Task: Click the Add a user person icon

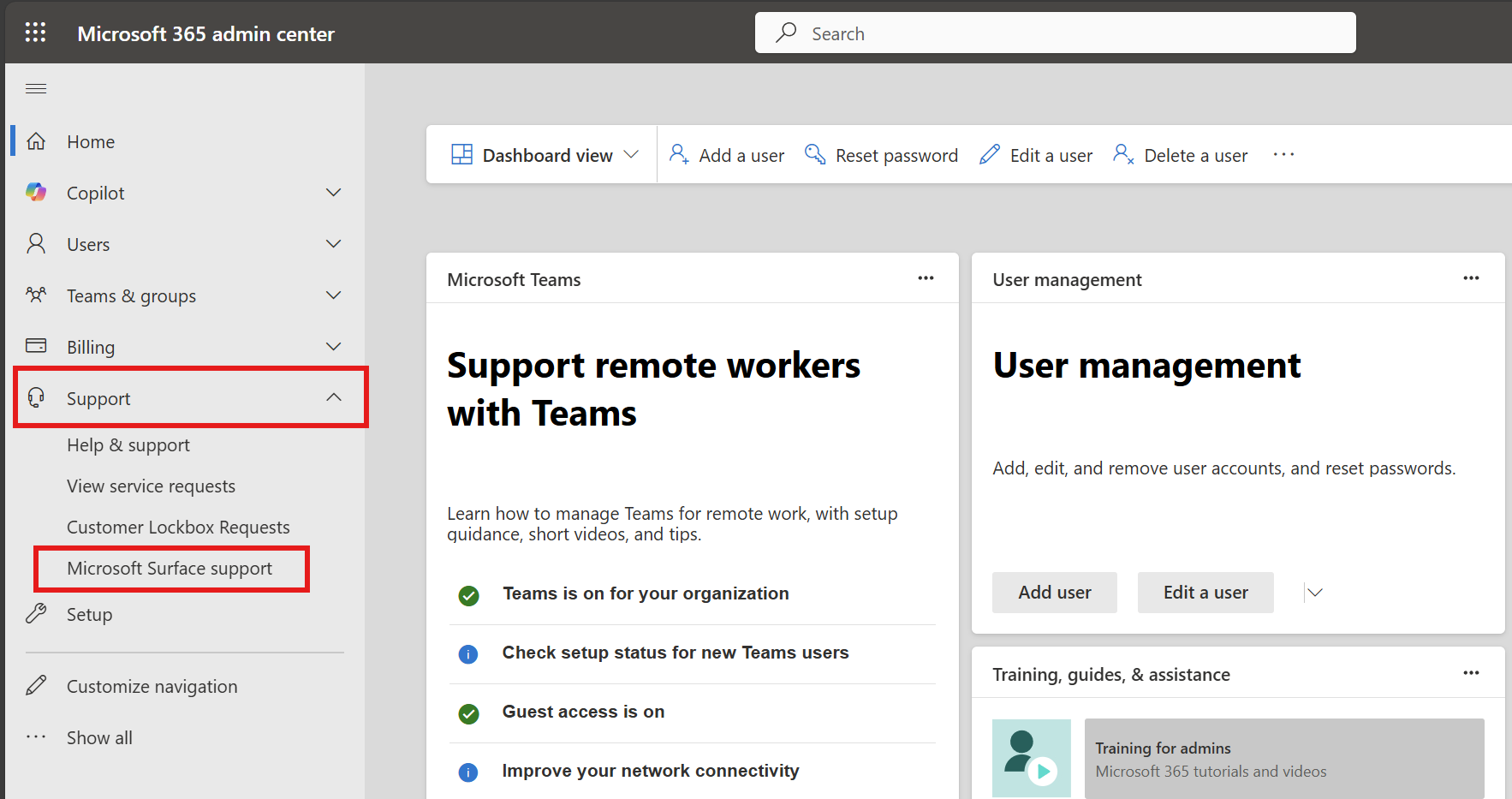Action: click(x=678, y=154)
